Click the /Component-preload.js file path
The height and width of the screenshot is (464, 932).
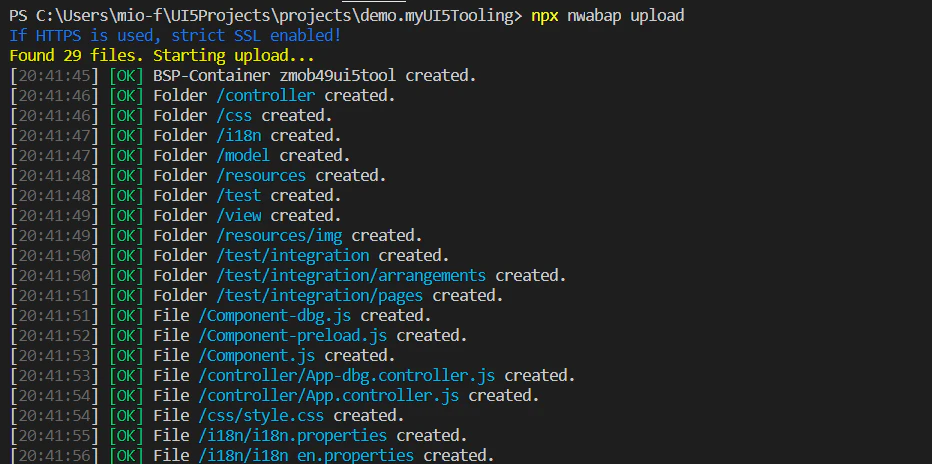[x=292, y=336]
